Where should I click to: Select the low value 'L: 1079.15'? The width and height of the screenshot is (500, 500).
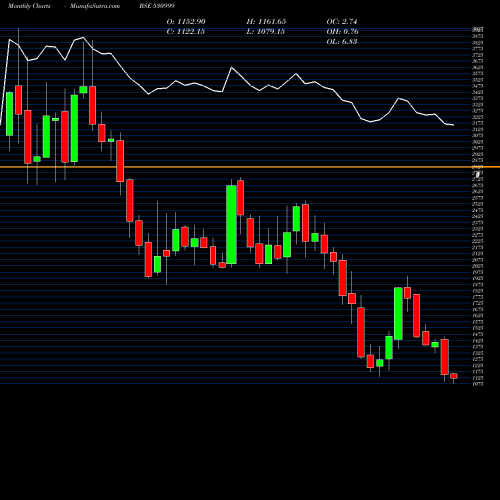click(266, 32)
